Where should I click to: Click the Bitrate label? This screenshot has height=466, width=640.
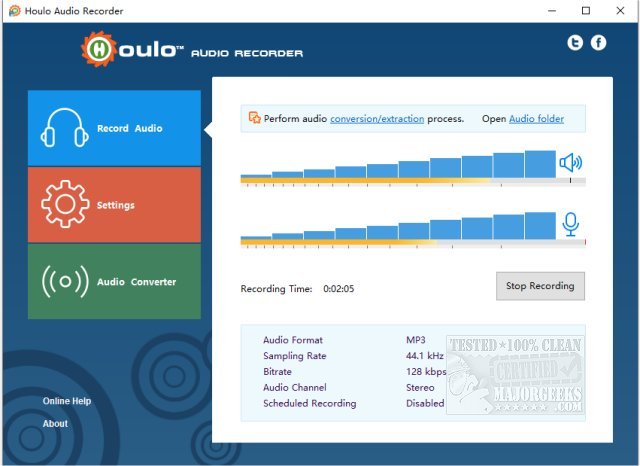click(278, 372)
